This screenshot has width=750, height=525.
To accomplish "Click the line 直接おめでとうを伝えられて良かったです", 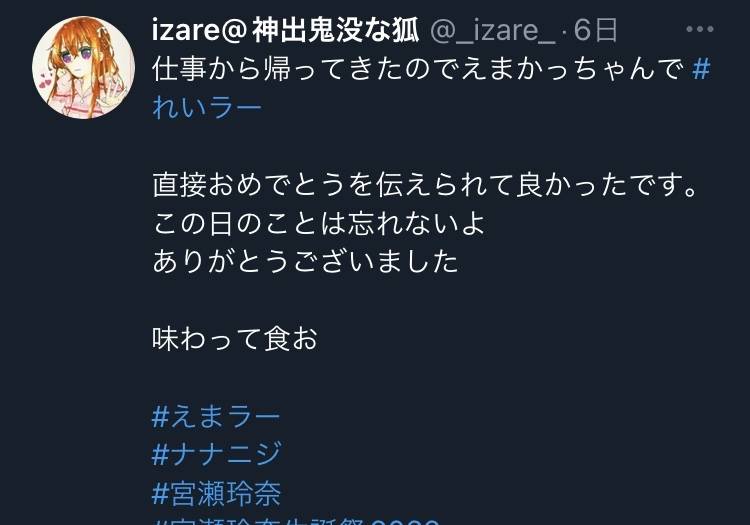I will click(x=425, y=185).
